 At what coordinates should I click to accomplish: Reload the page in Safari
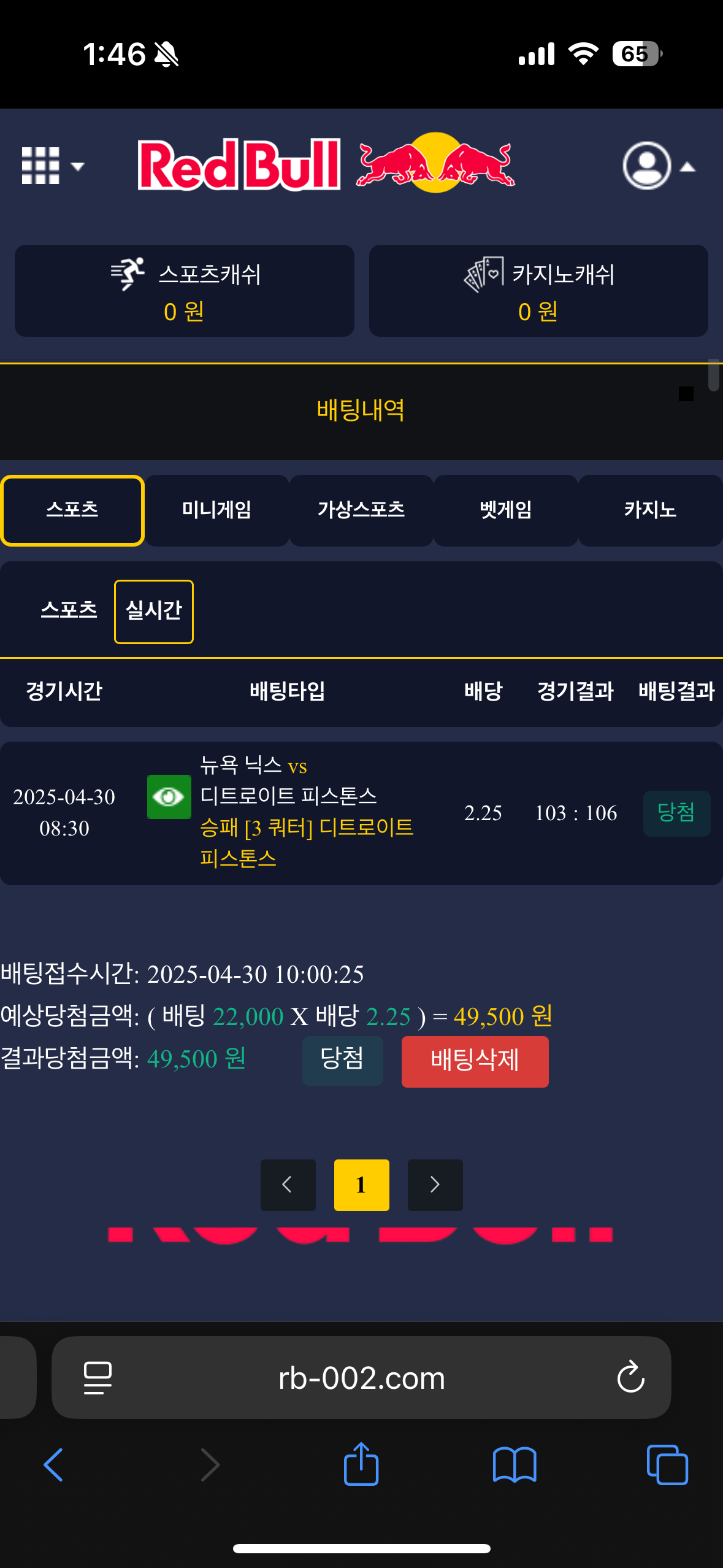[630, 1378]
